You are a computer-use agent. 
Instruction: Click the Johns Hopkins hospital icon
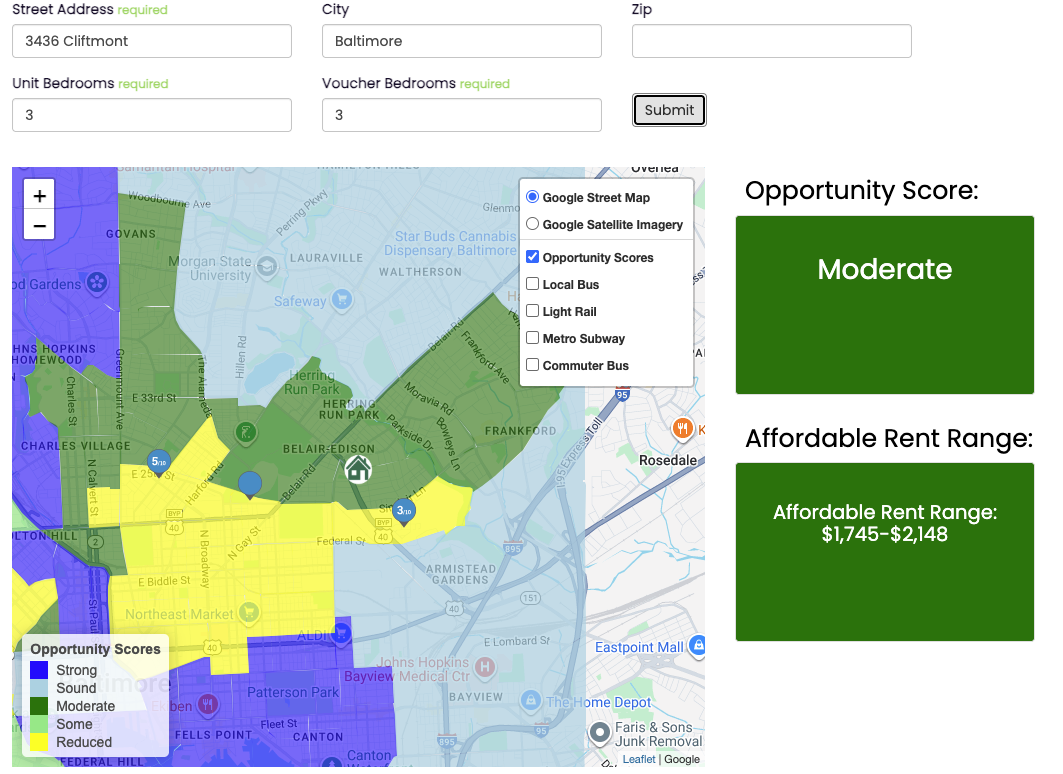(x=486, y=665)
